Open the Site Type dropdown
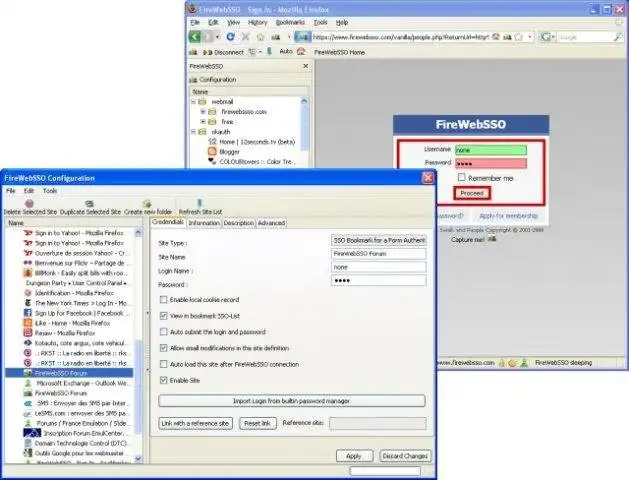 [x=379, y=240]
